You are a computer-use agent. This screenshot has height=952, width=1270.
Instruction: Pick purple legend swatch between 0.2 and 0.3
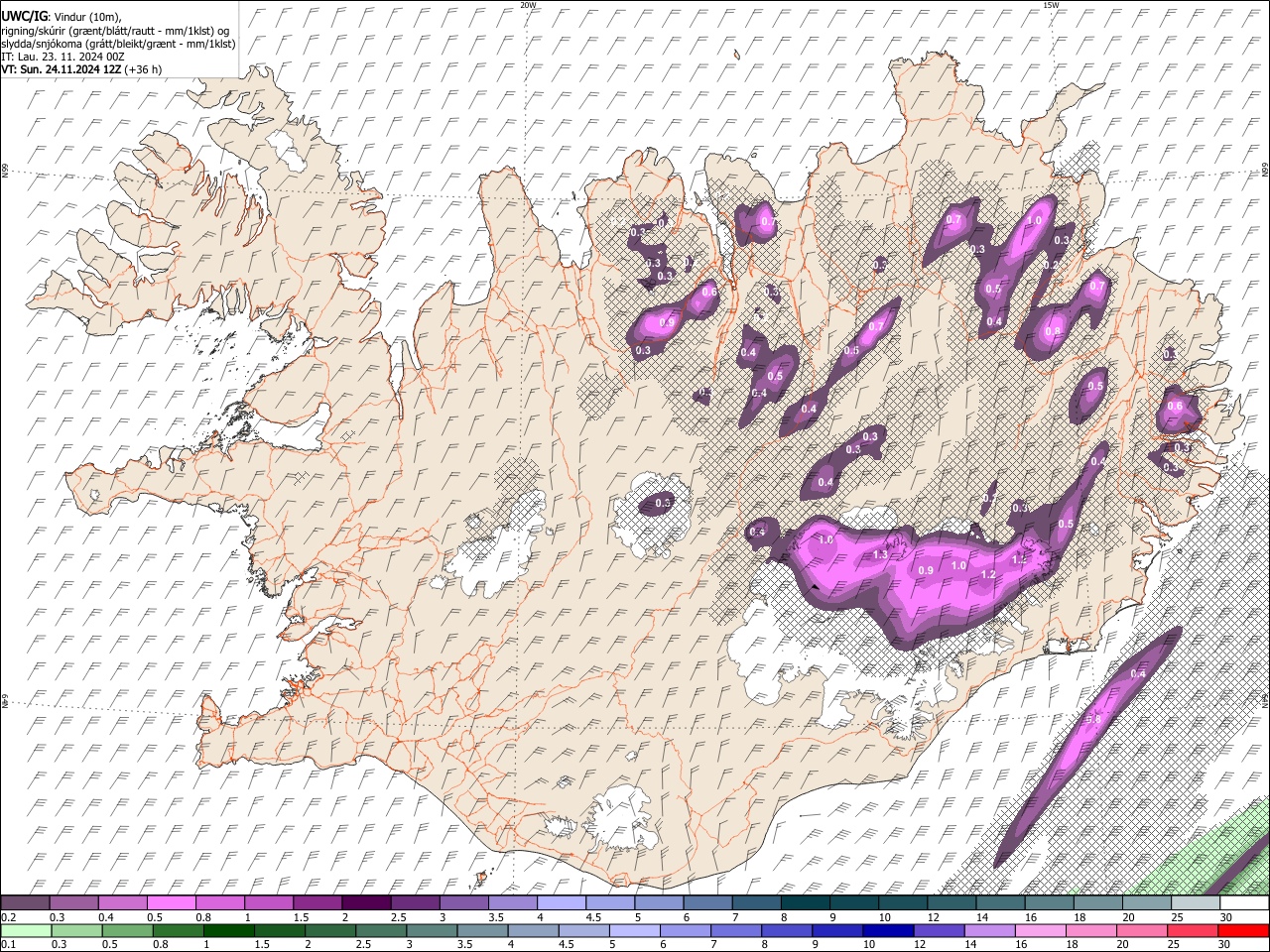(x=25, y=903)
